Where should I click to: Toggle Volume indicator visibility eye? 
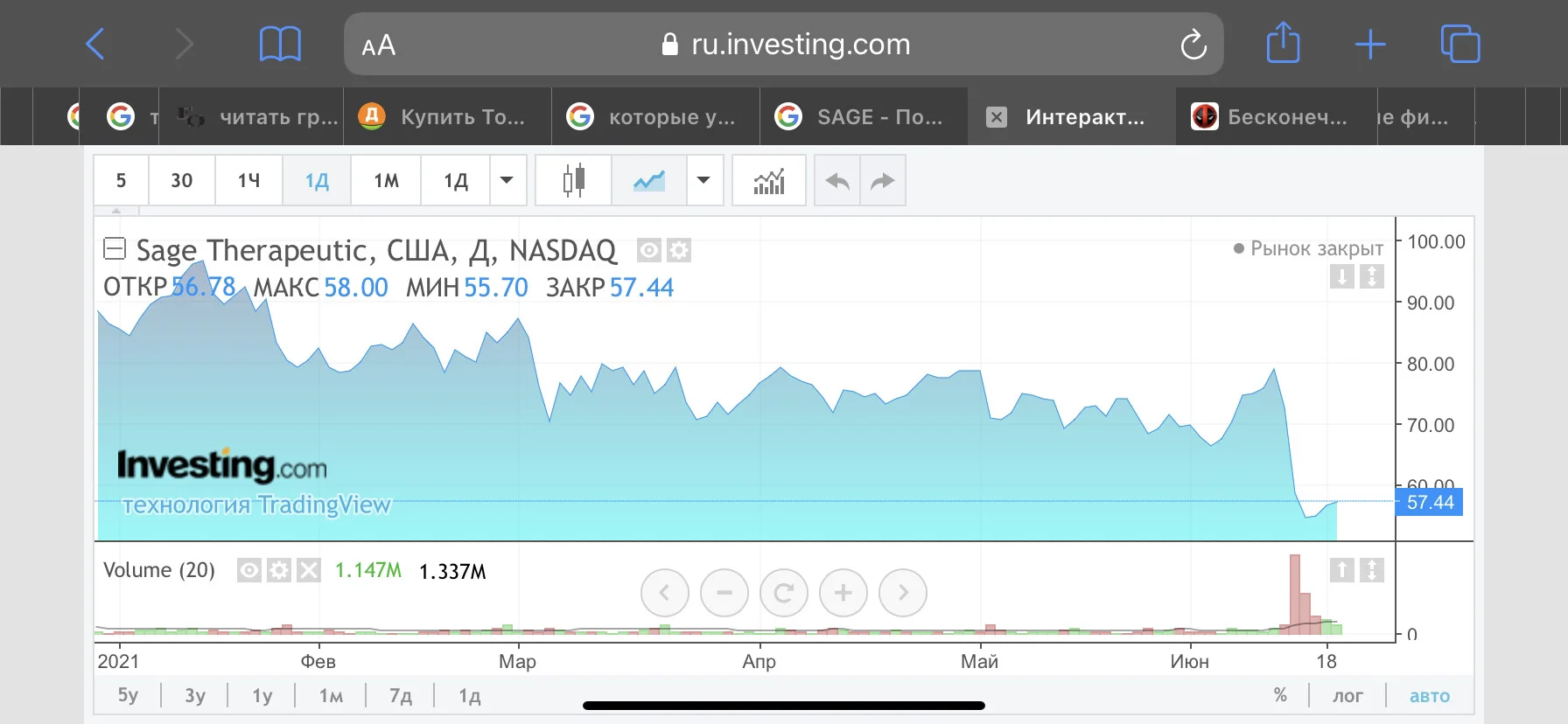(249, 571)
